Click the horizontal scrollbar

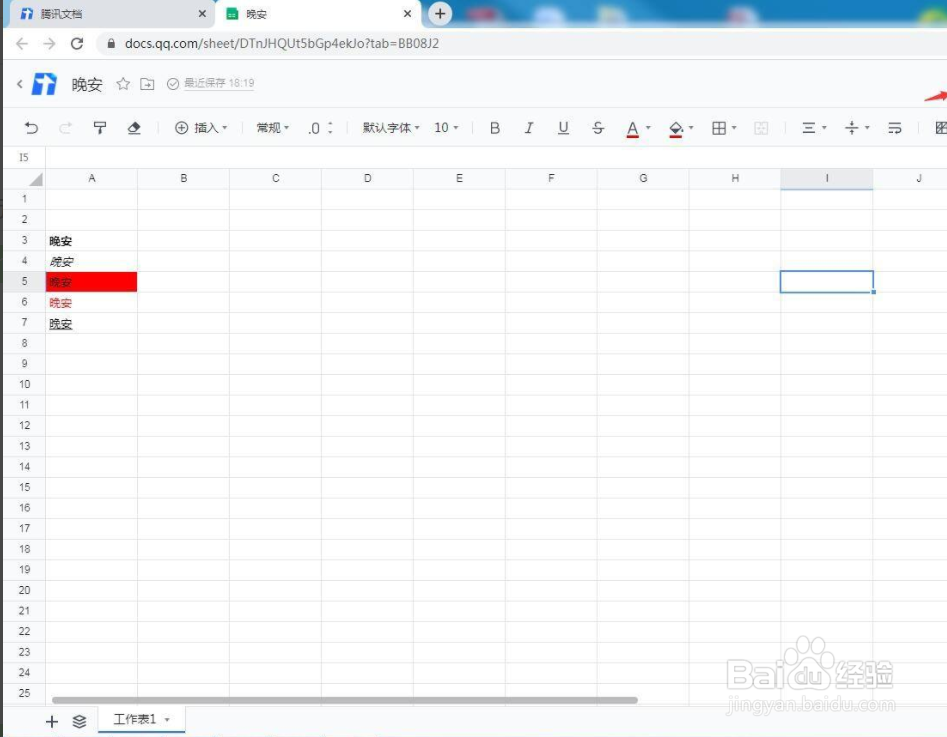[x=345, y=700]
